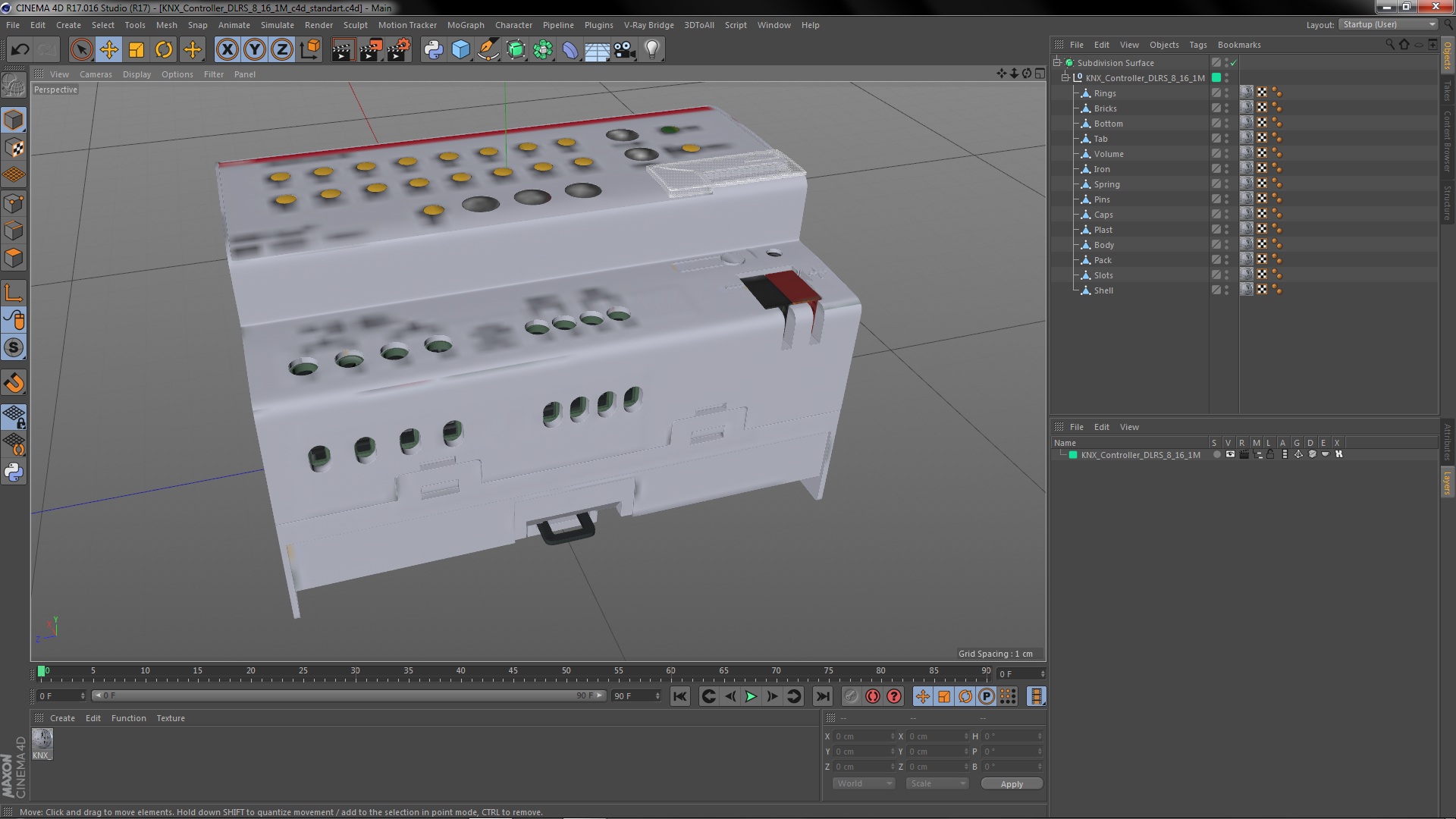The height and width of the screenshot is (819, 1456).
Task: Click texture tag on the Caps row
Action: tap(1246, 214)
